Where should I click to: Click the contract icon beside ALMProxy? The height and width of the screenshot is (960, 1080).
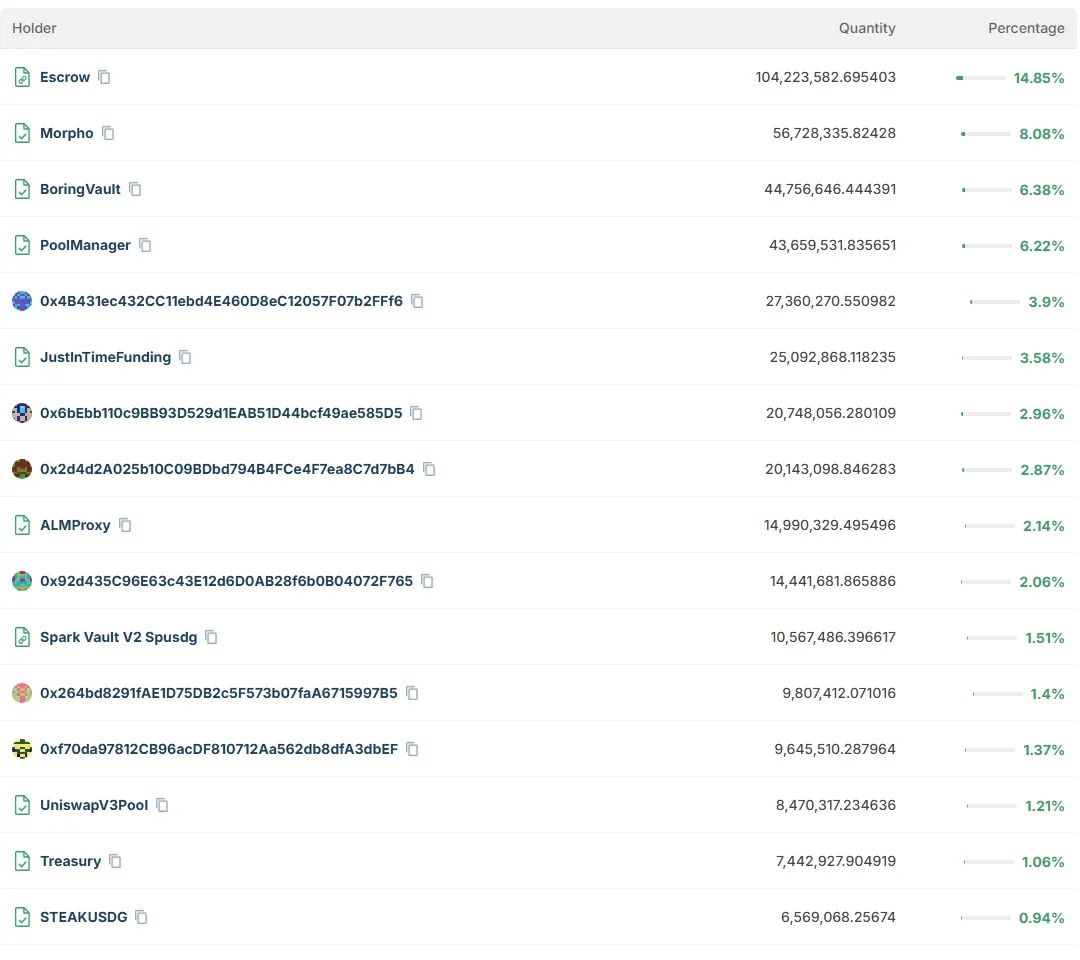coord(22,525)
